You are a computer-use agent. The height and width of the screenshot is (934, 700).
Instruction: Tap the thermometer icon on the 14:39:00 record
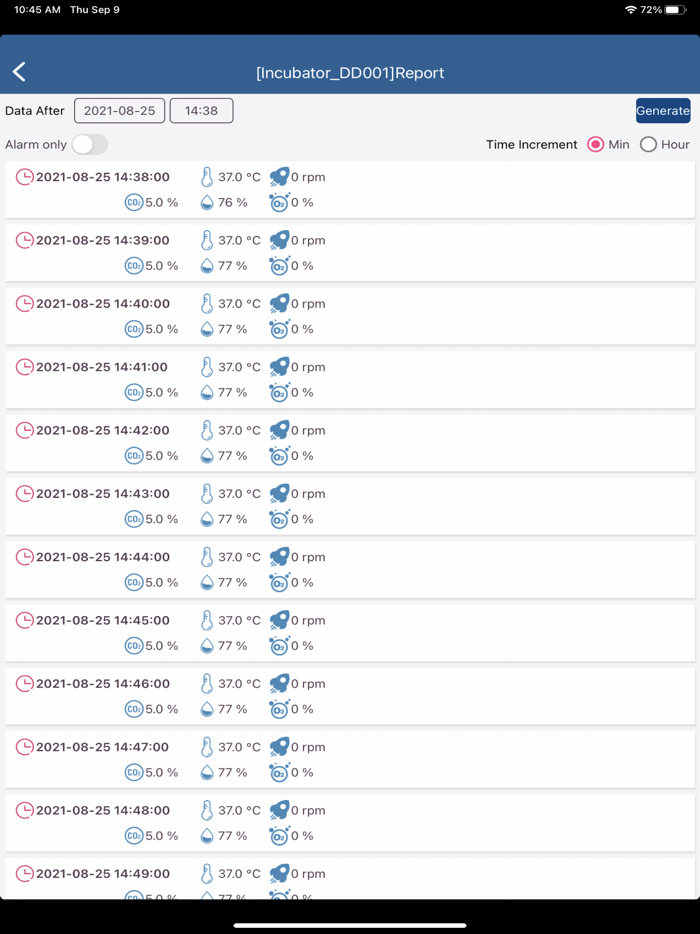tap(207, 241)
